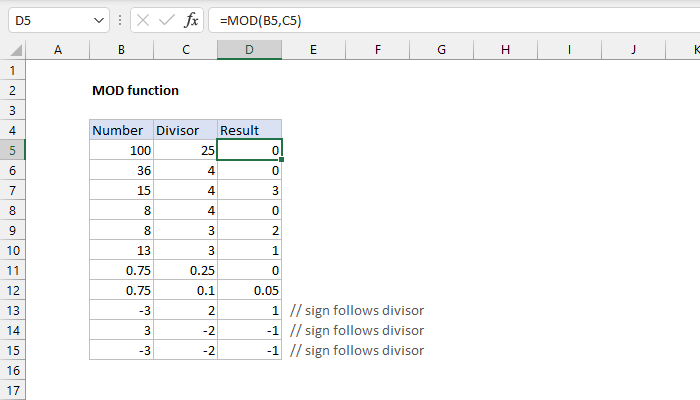Select column C header
Image resolution: width=700 pixels, height=400 pixels.
186,50
